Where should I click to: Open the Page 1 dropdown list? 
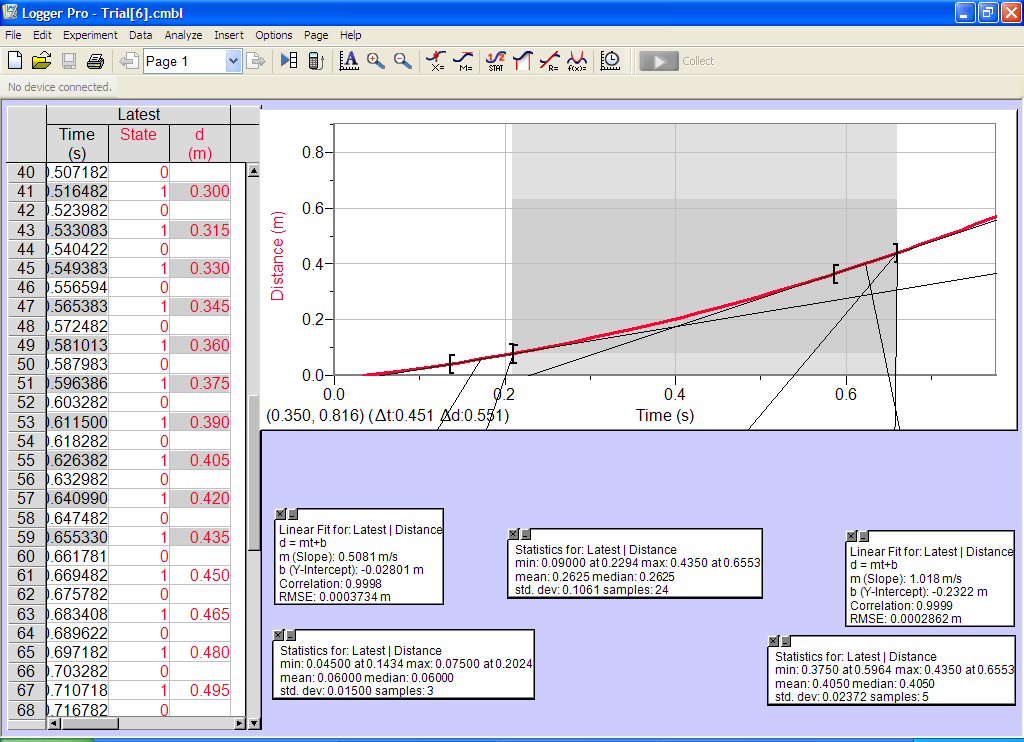233,61
